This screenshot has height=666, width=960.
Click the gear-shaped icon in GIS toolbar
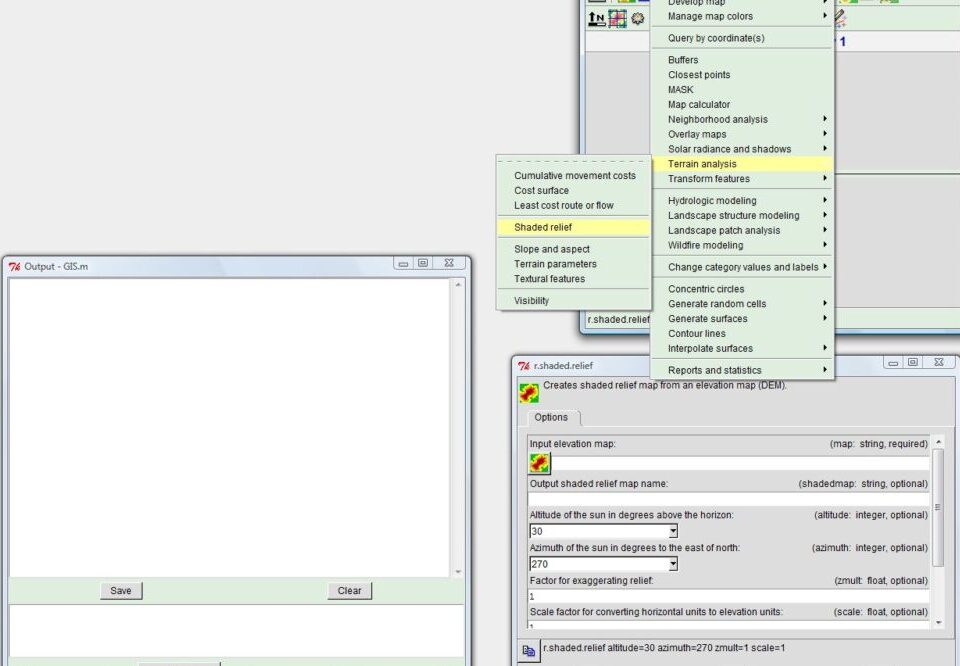pyautogui.click(x=638, y=19)
